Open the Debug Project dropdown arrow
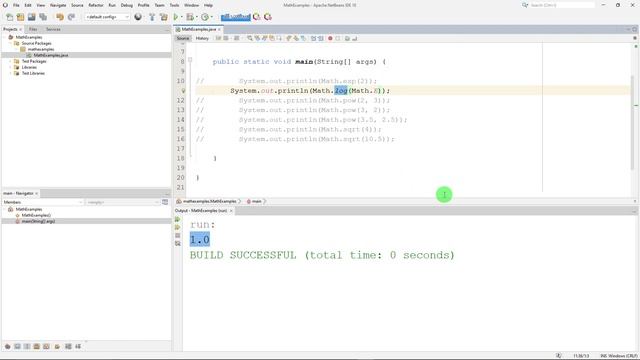Screen dimensions: 640x360 tap(196, 17)
